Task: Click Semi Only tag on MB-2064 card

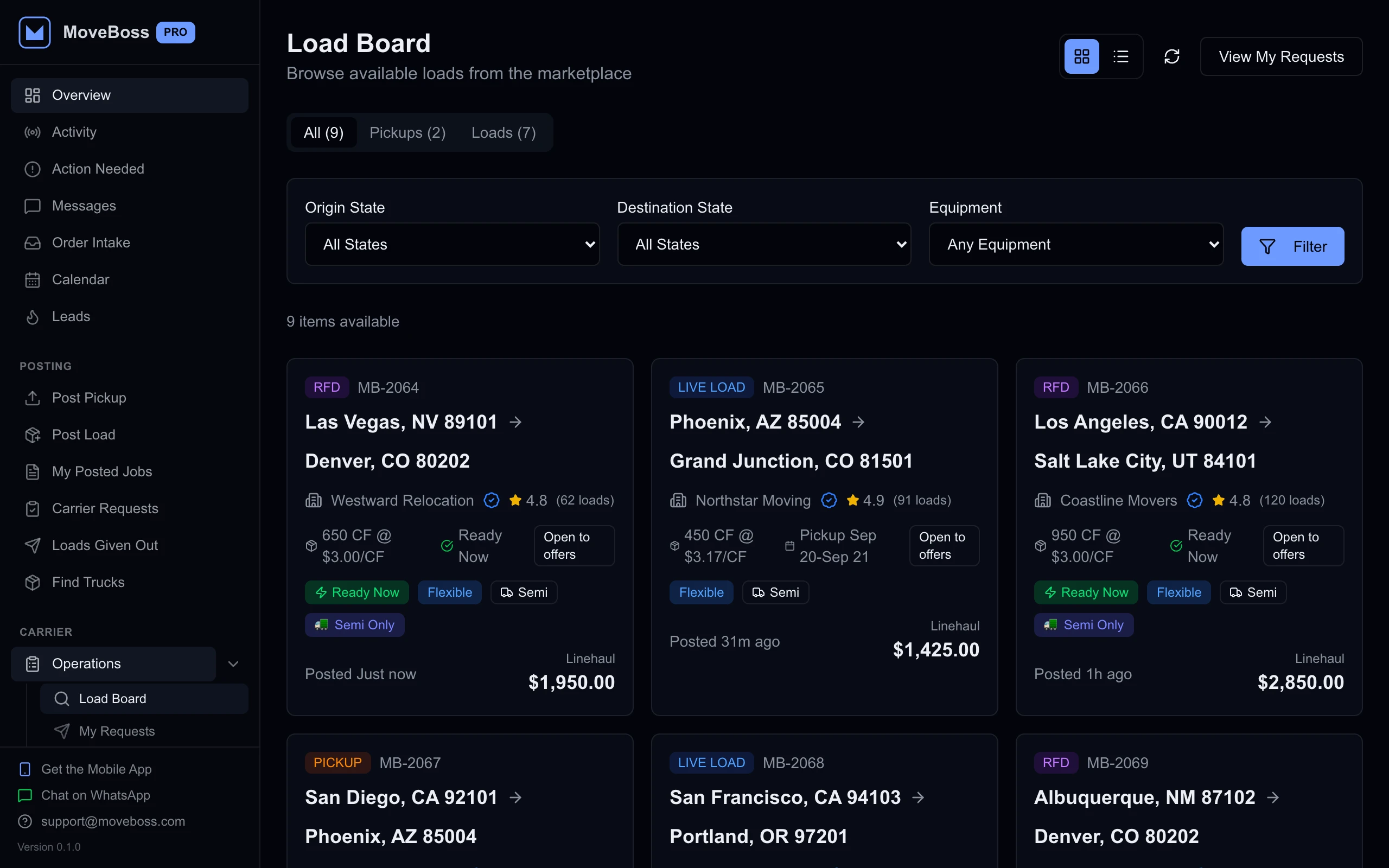Action: 355,625
